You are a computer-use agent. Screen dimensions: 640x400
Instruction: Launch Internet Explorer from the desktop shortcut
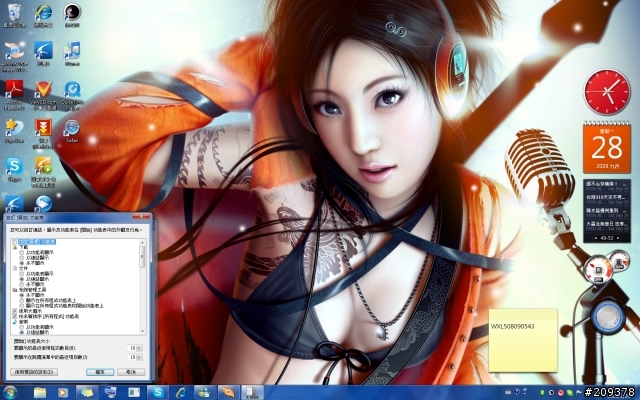43,15
